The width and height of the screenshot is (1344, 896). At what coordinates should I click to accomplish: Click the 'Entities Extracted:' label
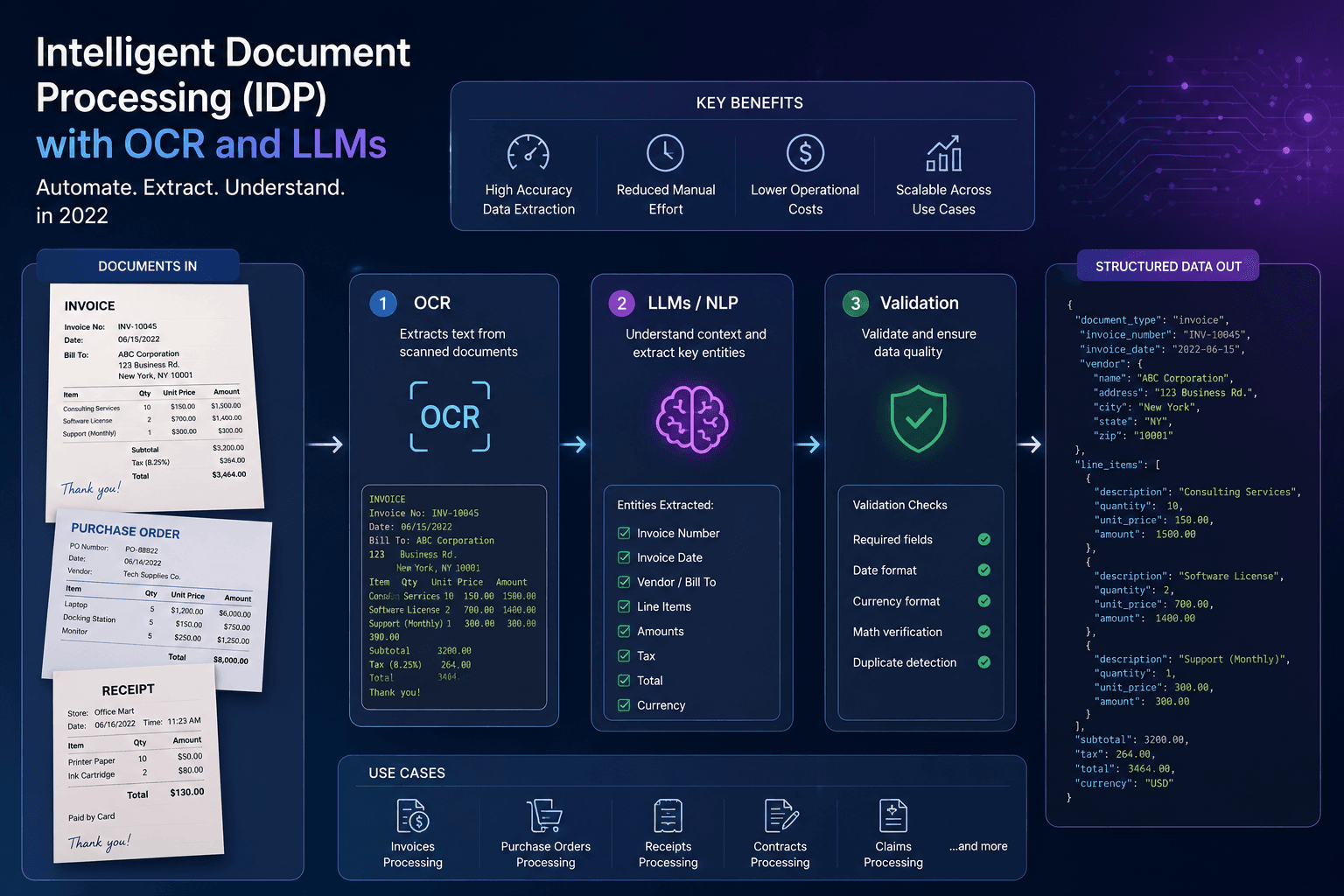coord(665,505)
